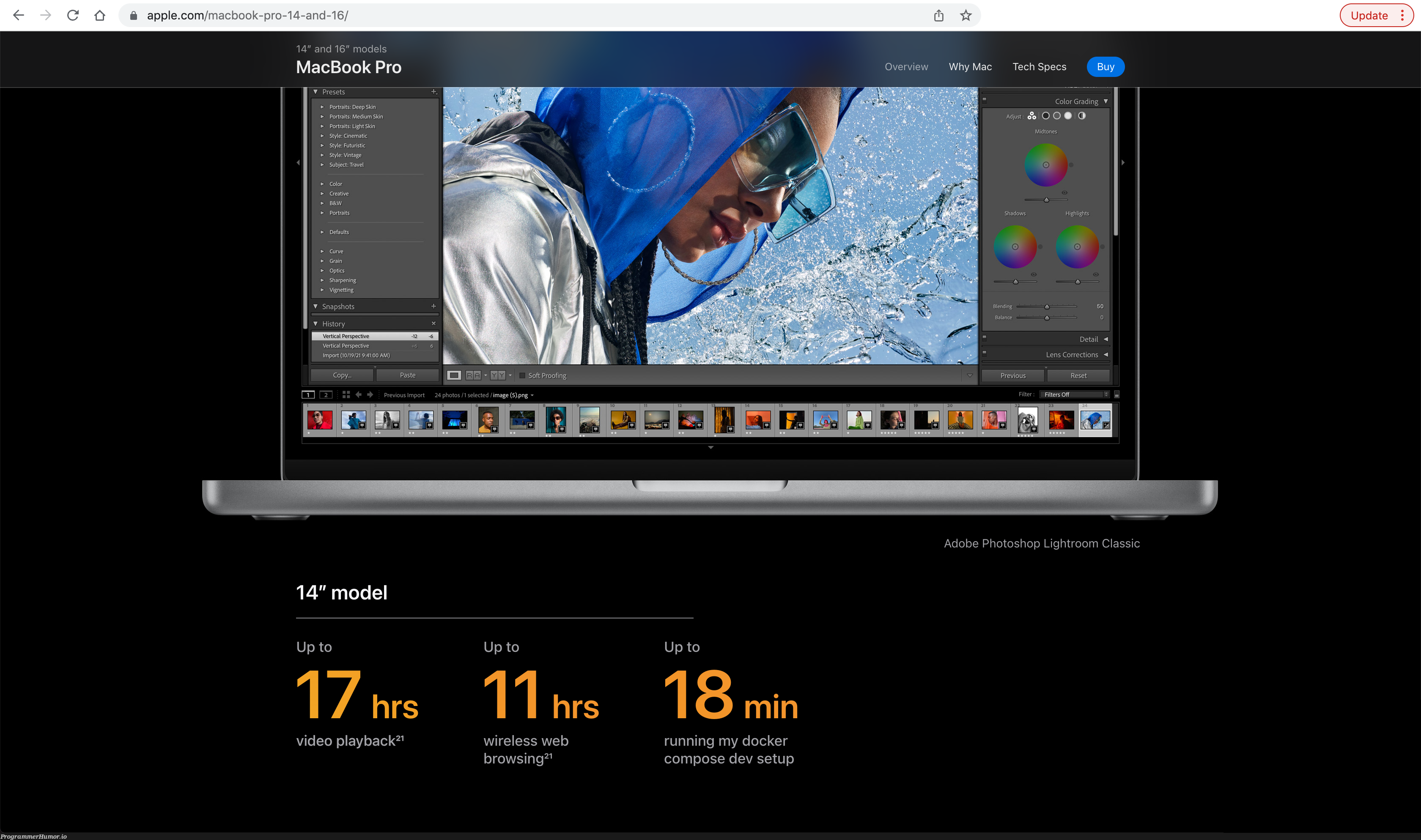Click the Previous button
Screen dimensions: 1421x840
(x=1013, y=375)
